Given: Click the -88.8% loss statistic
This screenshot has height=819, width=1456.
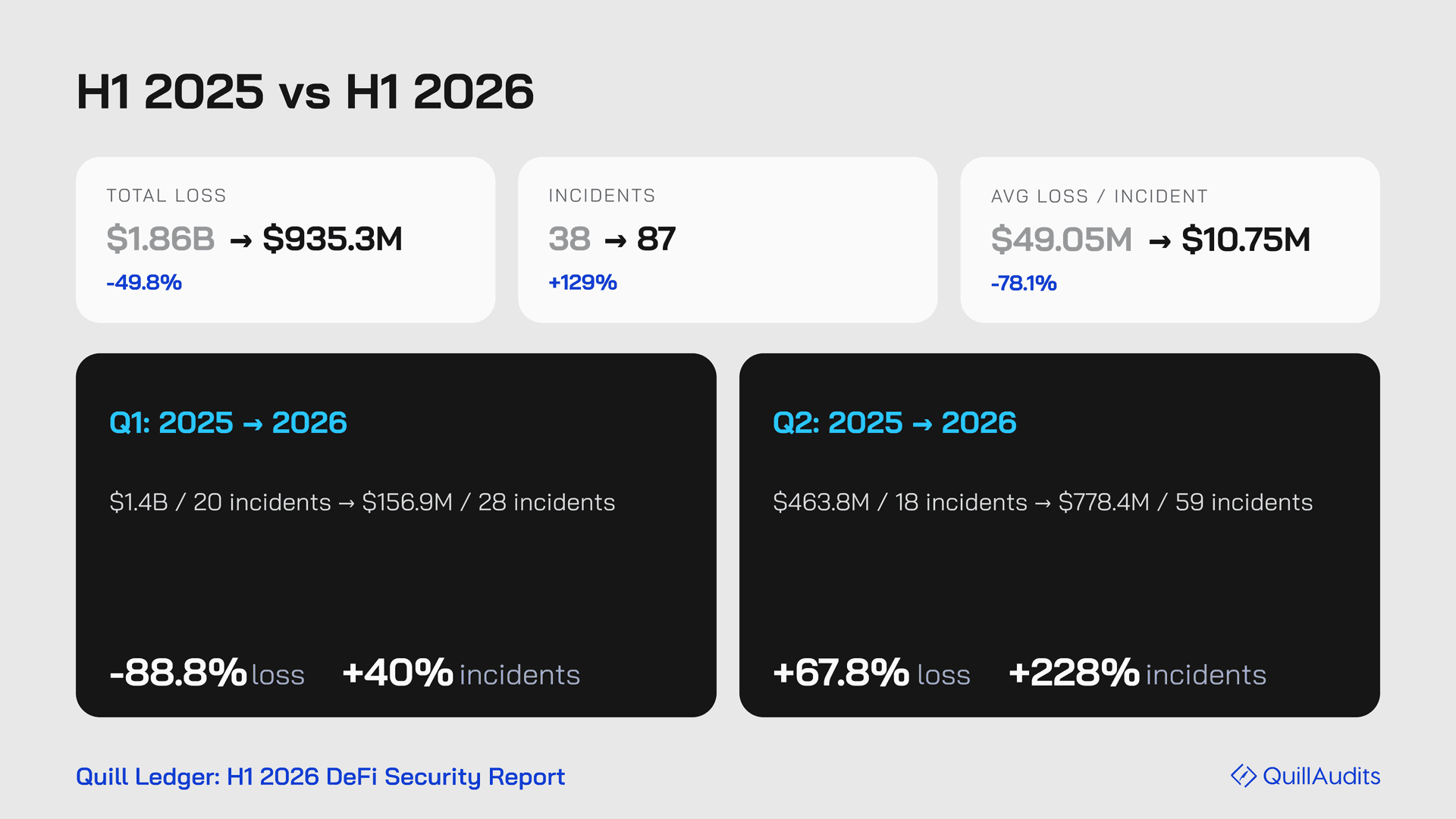Looking at the screenshot, I should 207,673.
